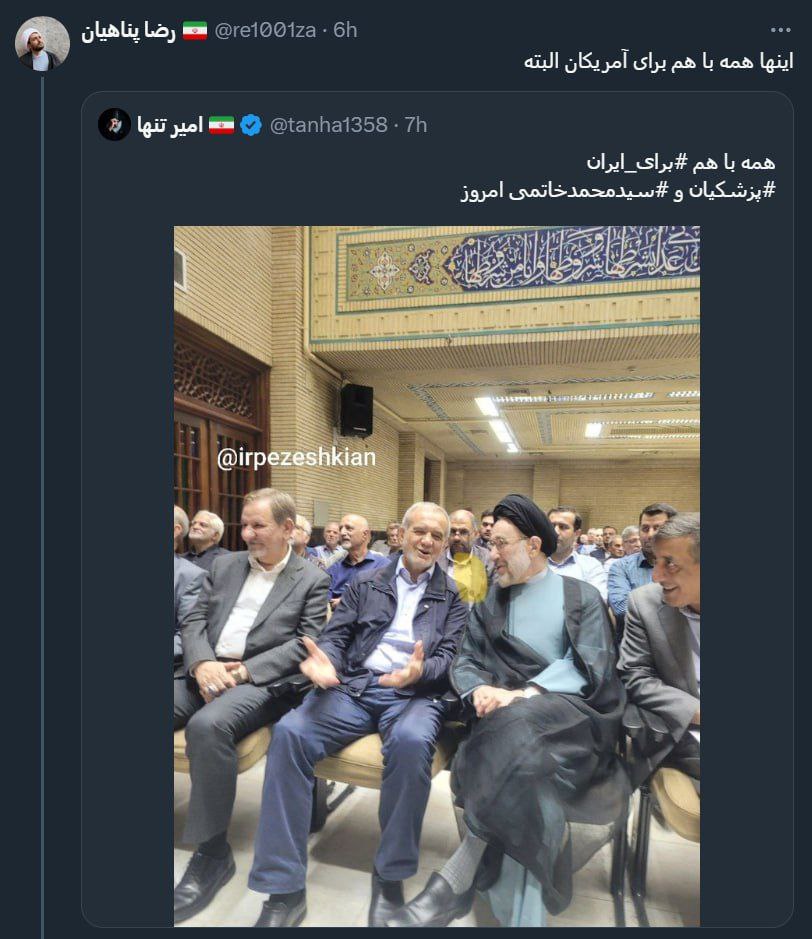Open the امیر تنها display name
Screen dimensions: 812x939
click(x=169, y=125)
